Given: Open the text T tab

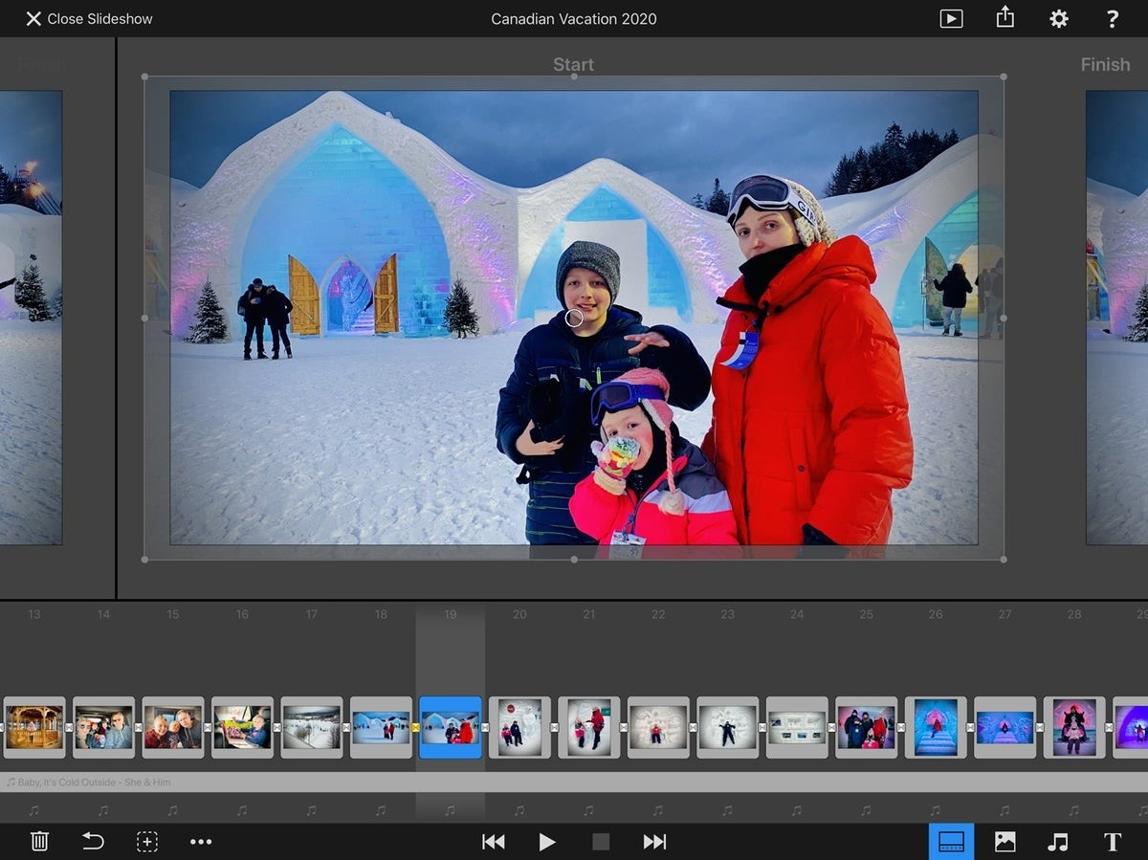Looking at the screenshot, I should 1112,842.
